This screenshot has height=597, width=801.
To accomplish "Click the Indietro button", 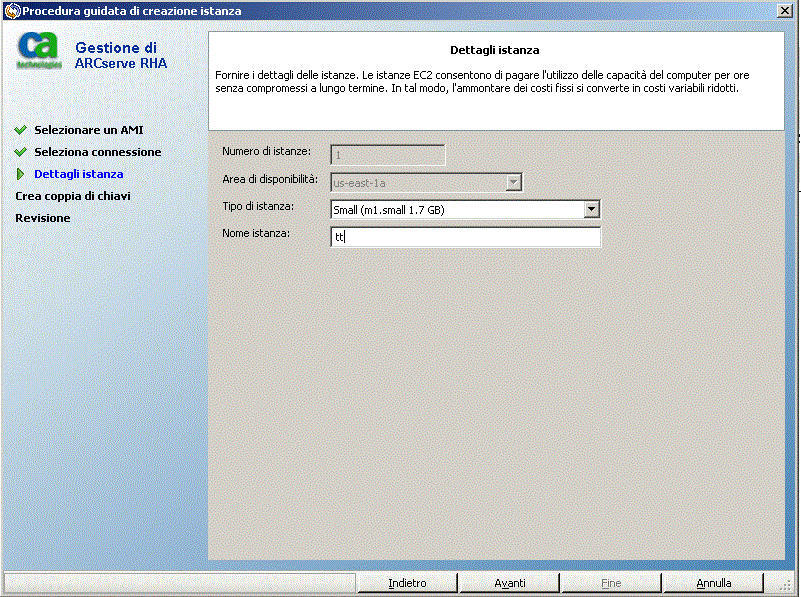I will 407,583.
